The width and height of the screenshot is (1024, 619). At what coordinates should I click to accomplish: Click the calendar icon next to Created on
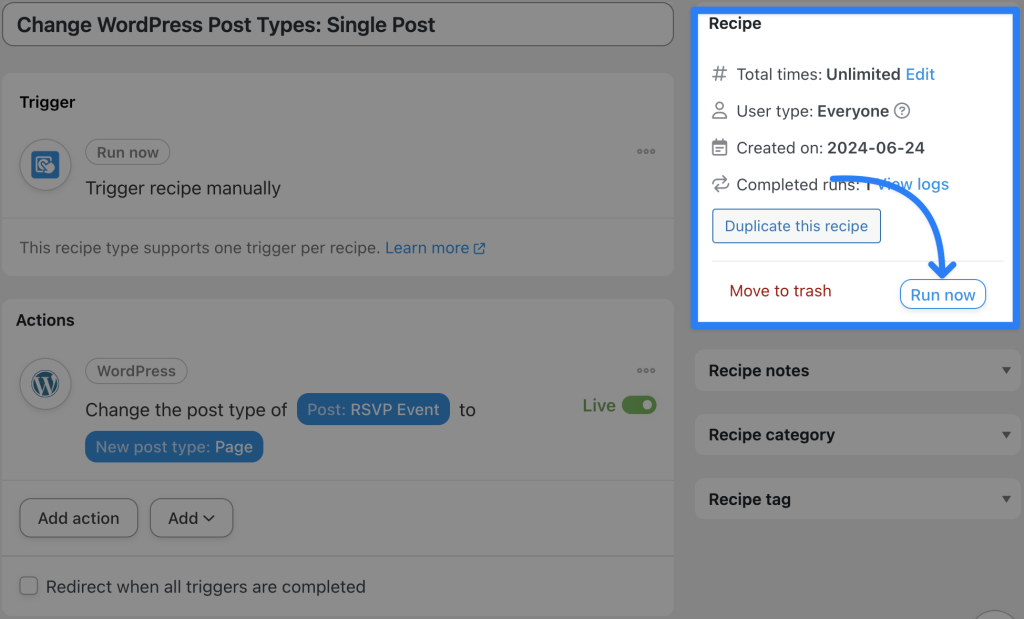(x=717, y=147)
